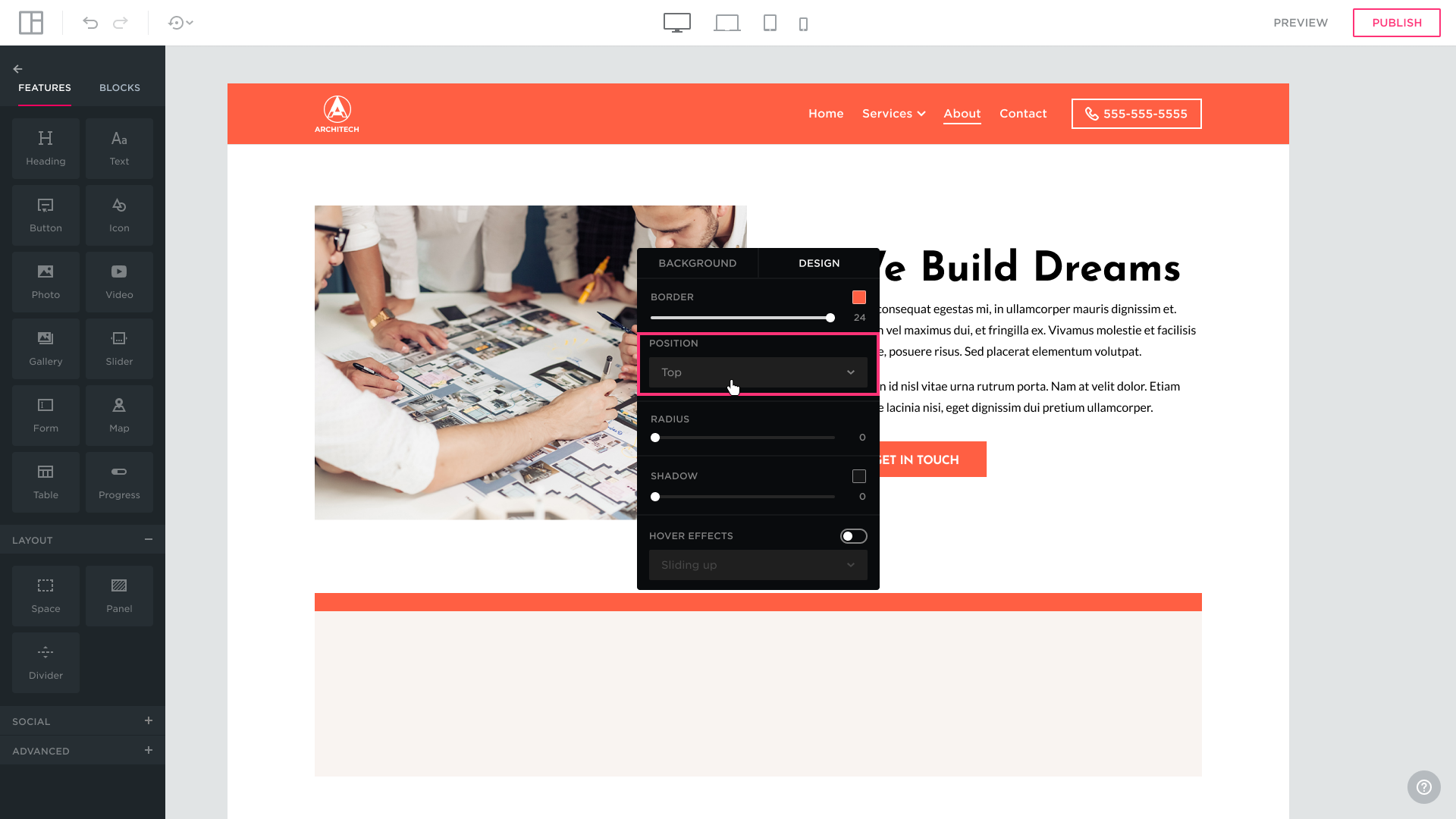
Task: Add a Map feature element
Action: [119, 416]
